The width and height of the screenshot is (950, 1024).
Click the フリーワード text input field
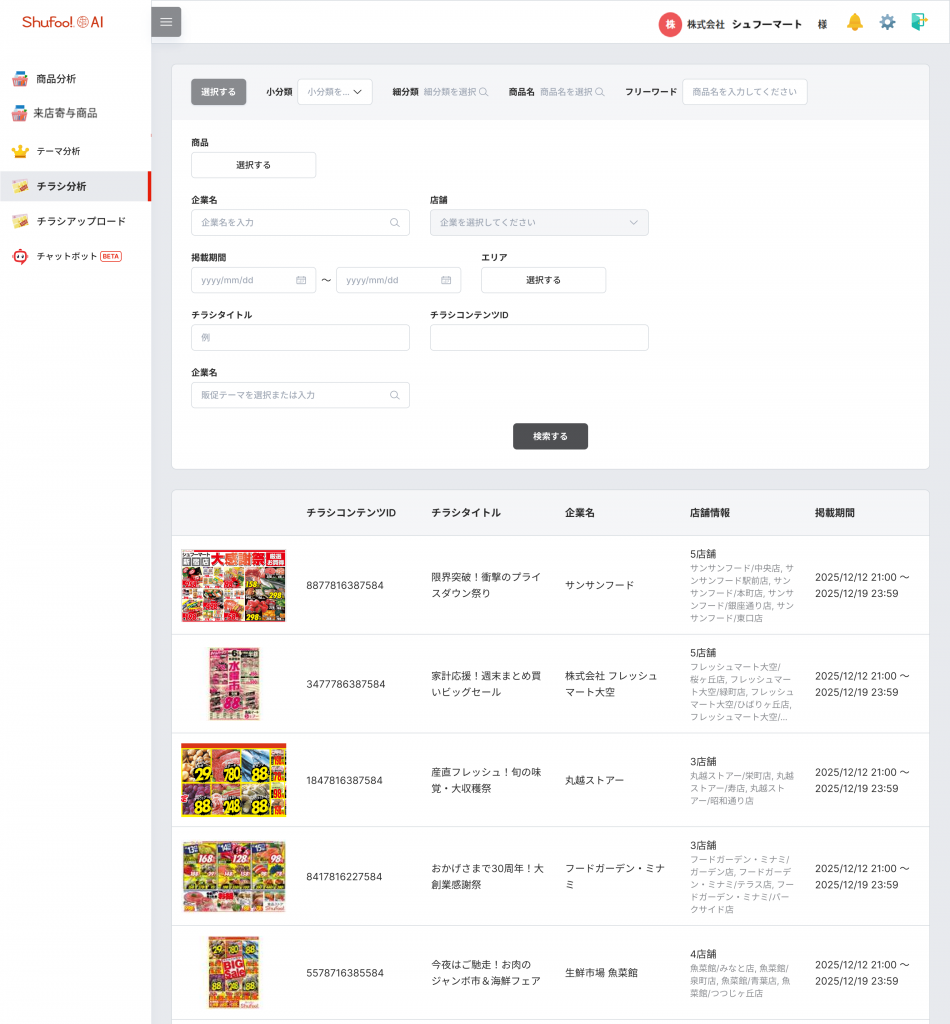coord(744,92)
